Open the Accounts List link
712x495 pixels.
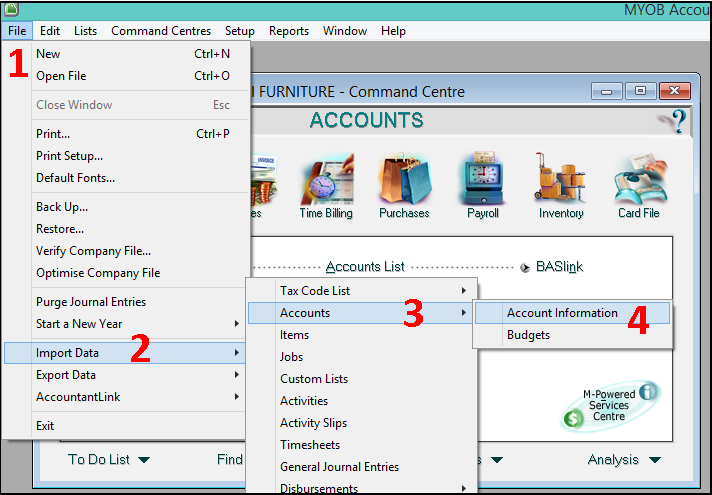(365, 267)
